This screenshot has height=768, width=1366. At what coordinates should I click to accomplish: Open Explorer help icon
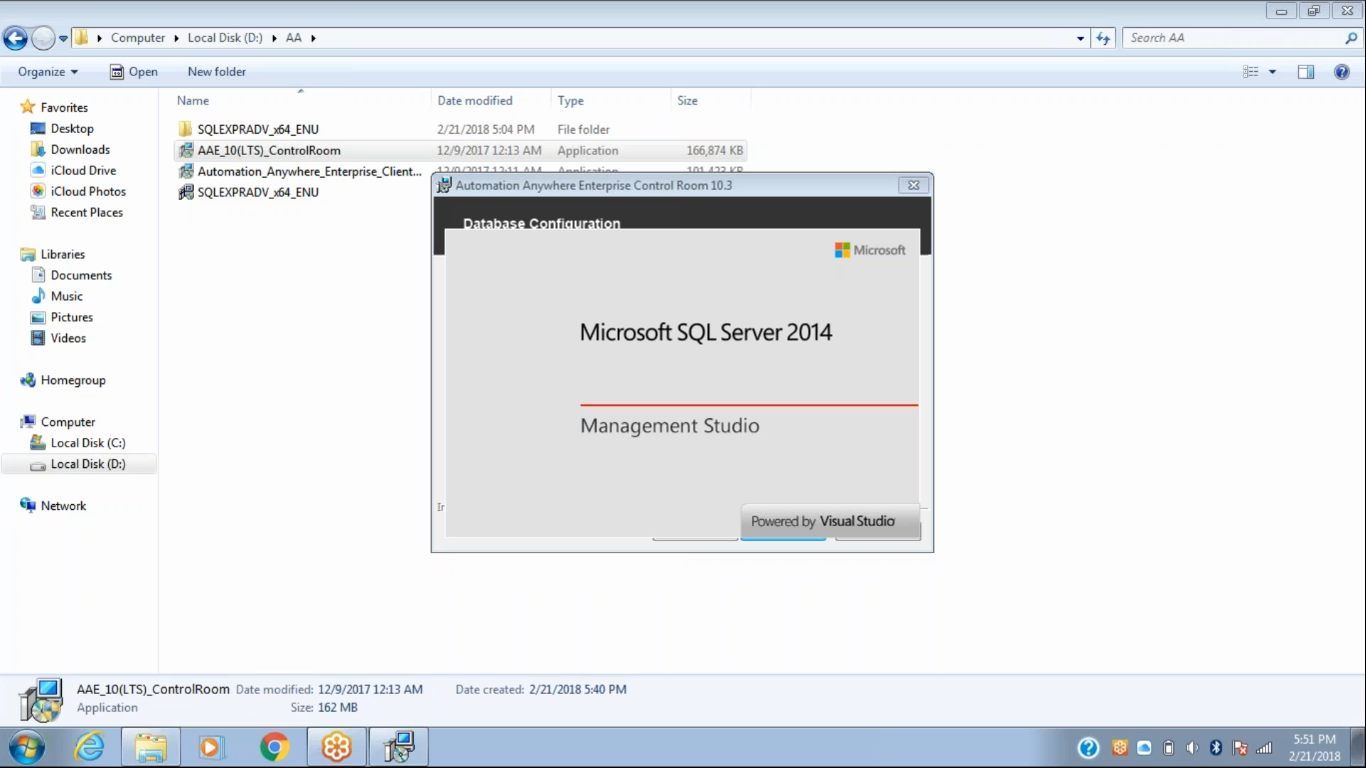pyautogui.click(x=1342, y=72)
